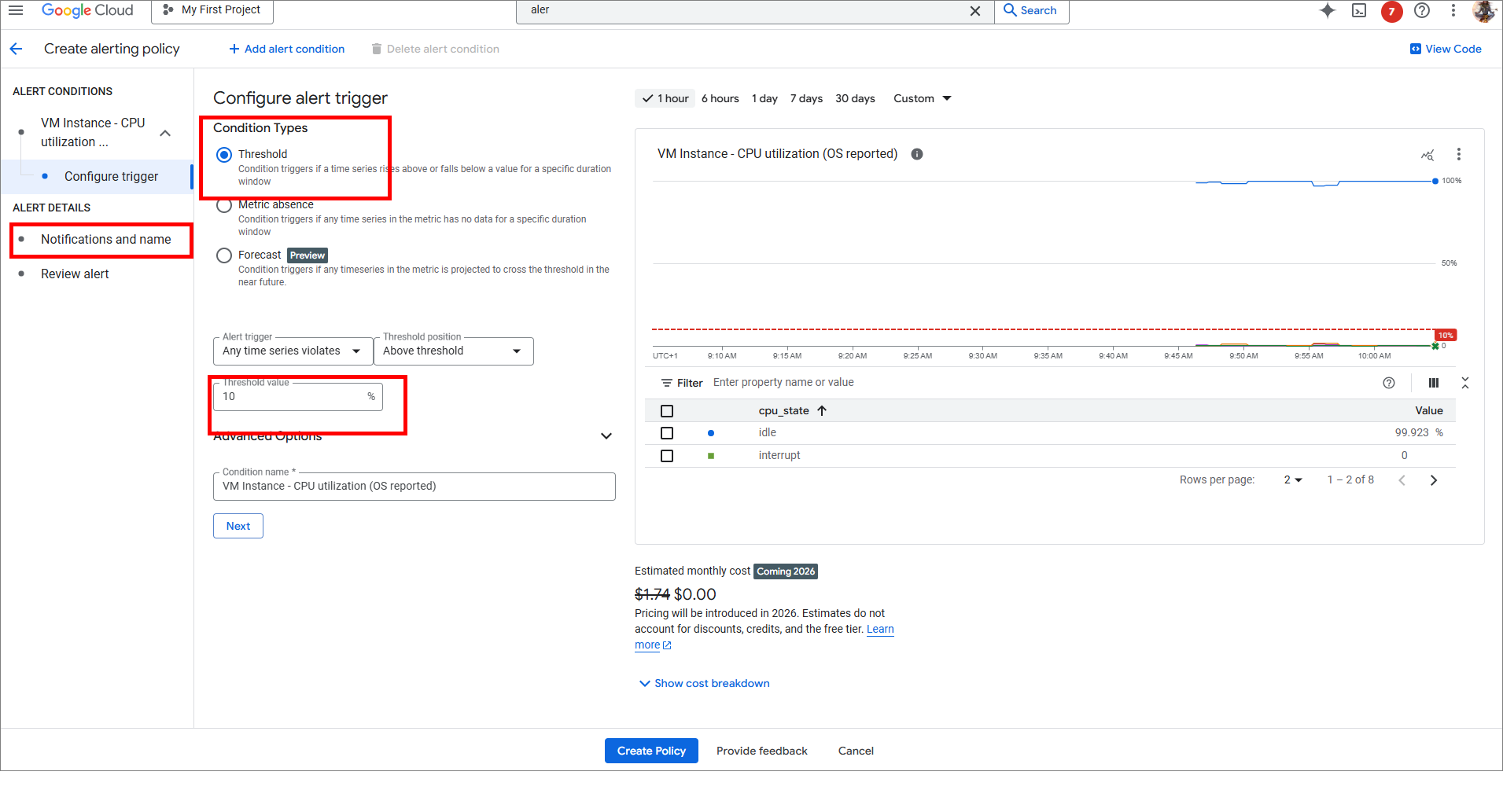Expand the Advanced Options section

606,435
